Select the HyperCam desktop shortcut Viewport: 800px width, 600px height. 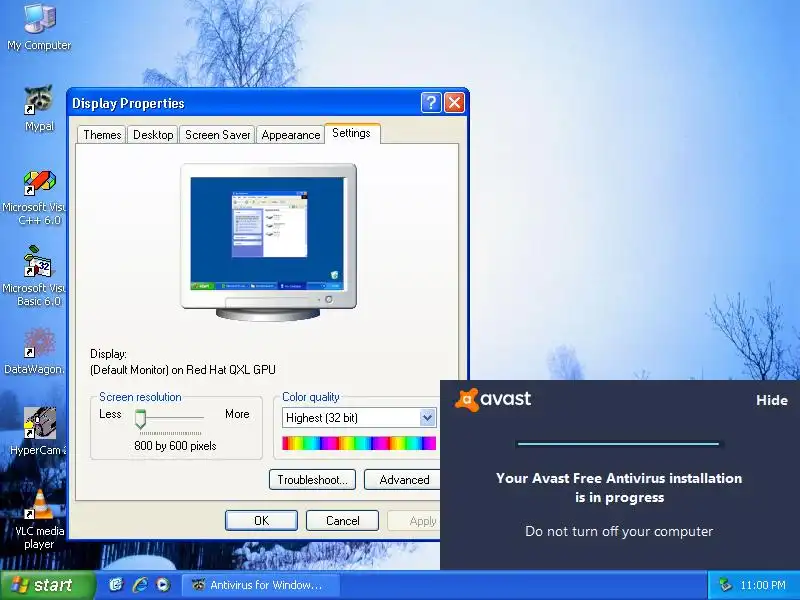38,431
